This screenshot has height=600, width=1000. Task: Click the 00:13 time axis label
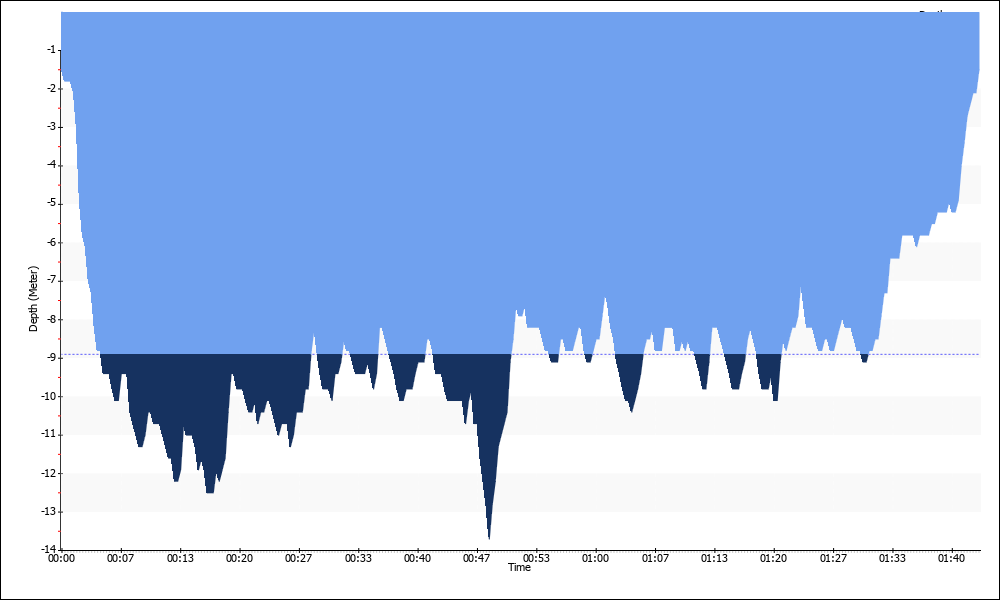click(180, 559)
